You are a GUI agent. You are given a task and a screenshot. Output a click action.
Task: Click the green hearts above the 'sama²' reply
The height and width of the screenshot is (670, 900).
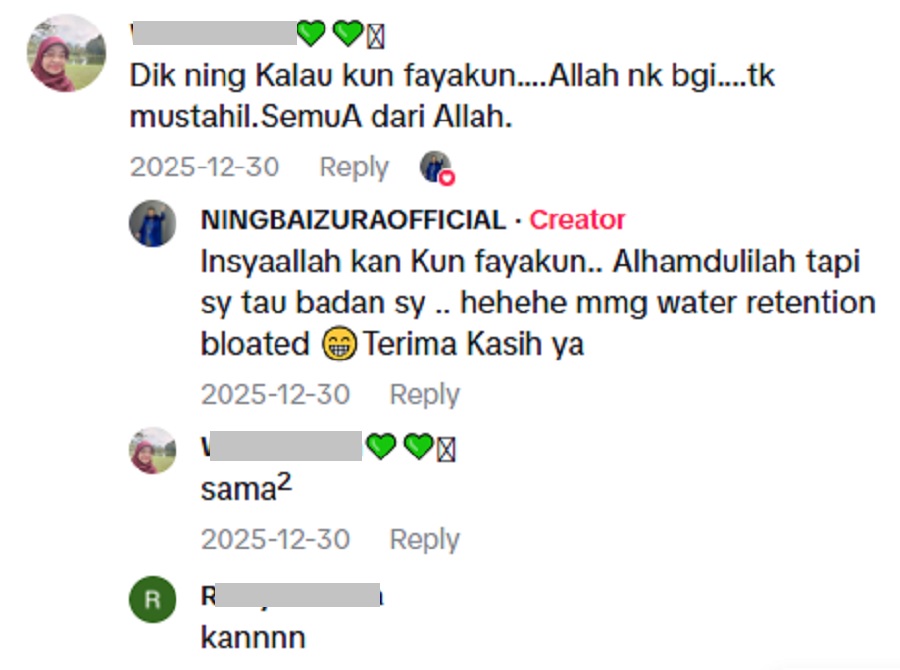(x=399, y=447)
